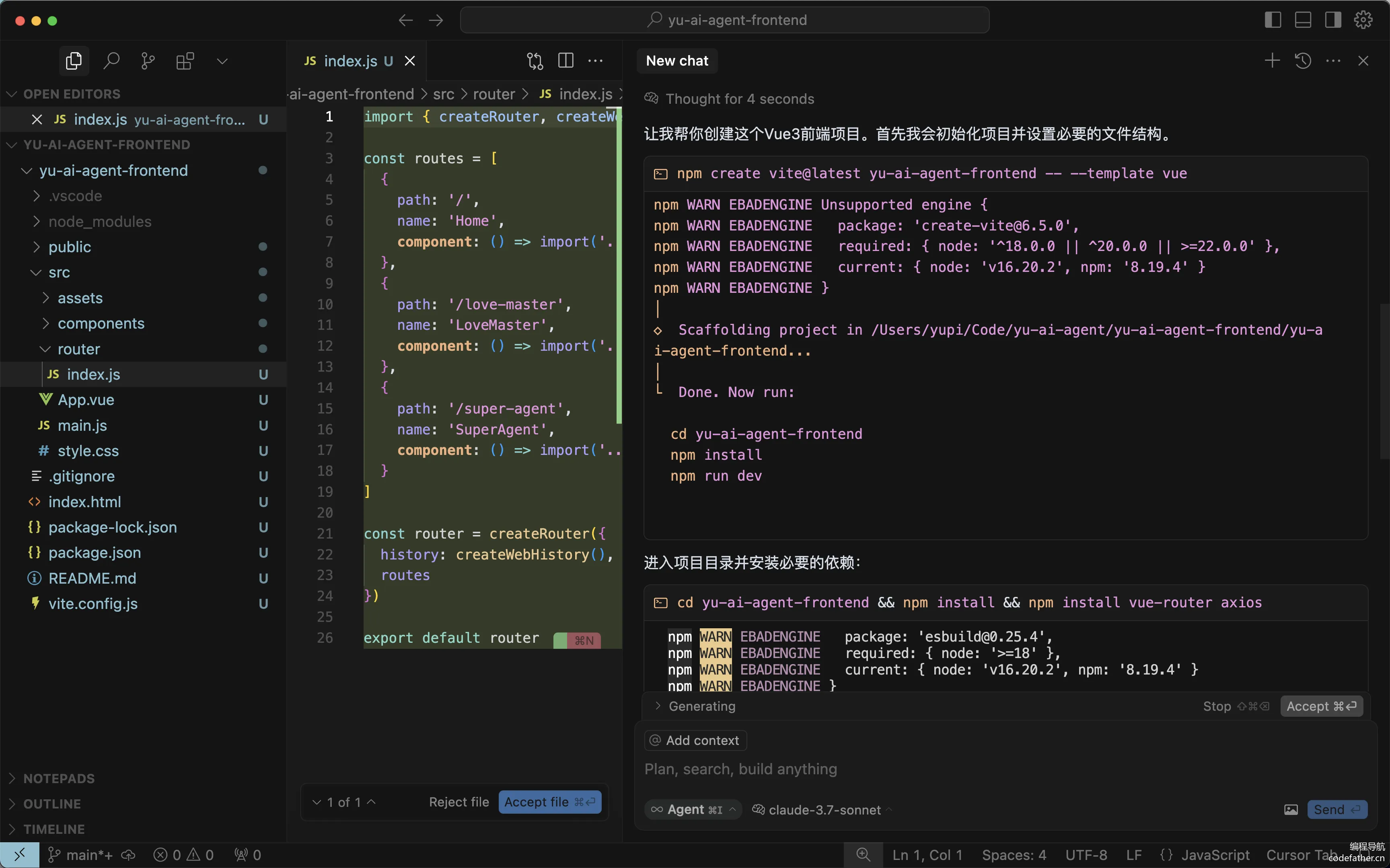Open the Explorer view icon
Image resolution: width=1390 pixels, height=868 pixels.
(74, 61)
